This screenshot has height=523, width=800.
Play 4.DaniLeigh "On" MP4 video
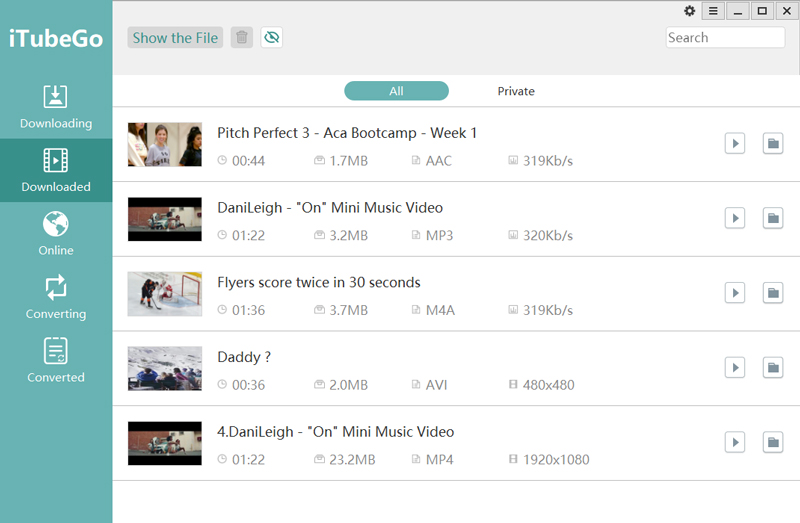735,442
